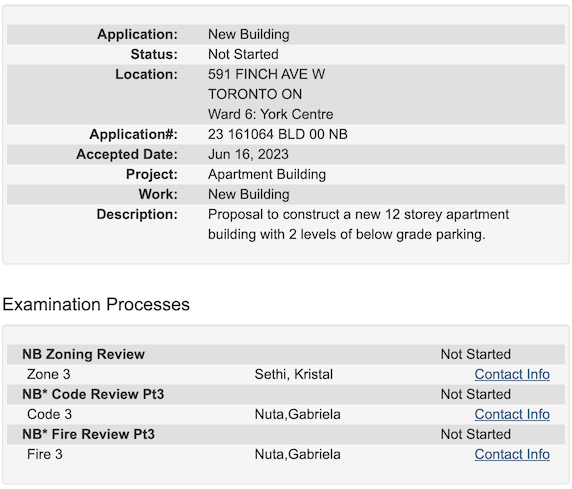The width and height of the screenshot is (572, 489).
Task: Select the NB Zoning Review row heading
Action: (x=84, y=354)
